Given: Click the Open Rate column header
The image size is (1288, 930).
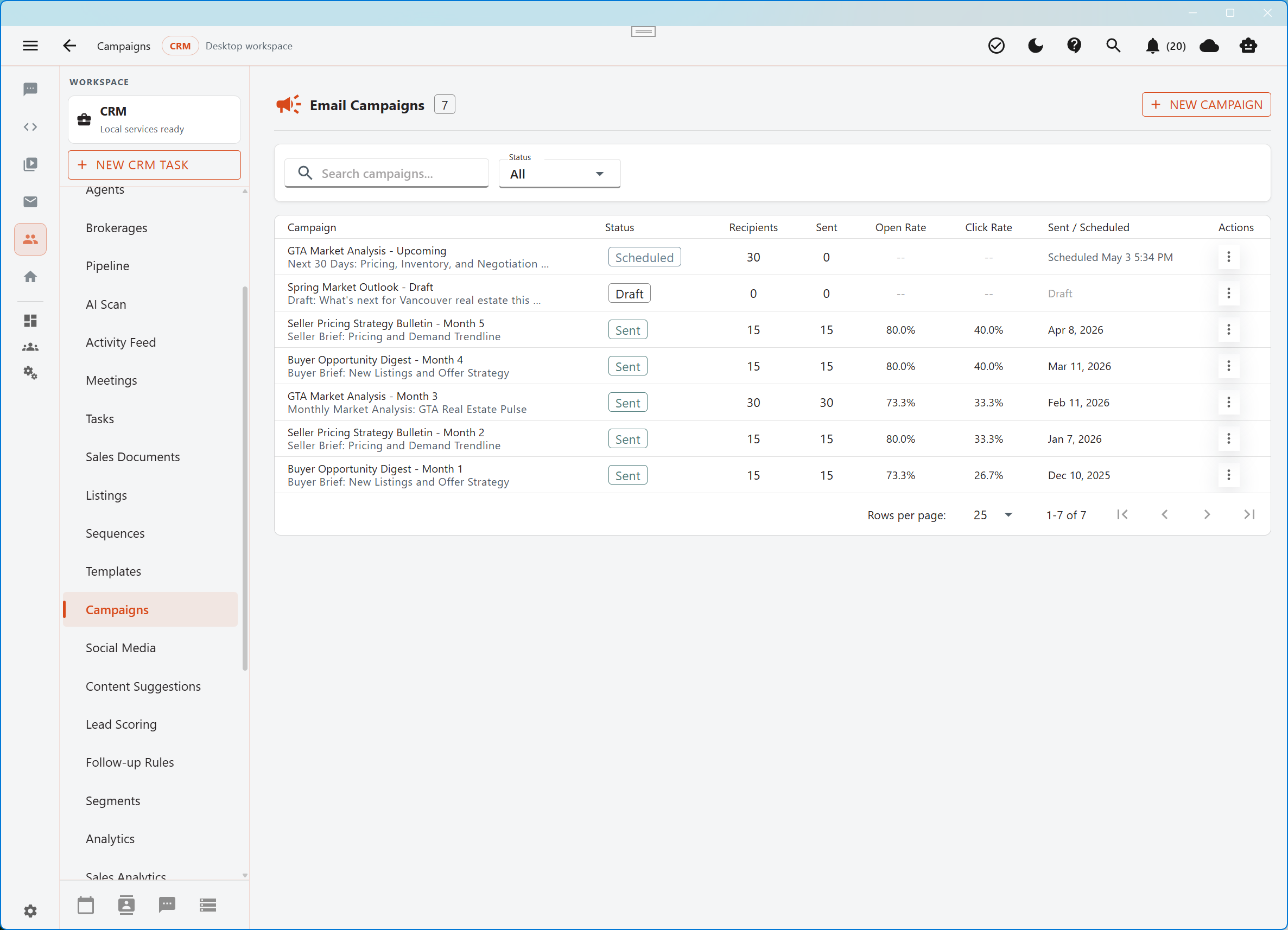Looking at the screenshot, I should click(x=900, y=227).
